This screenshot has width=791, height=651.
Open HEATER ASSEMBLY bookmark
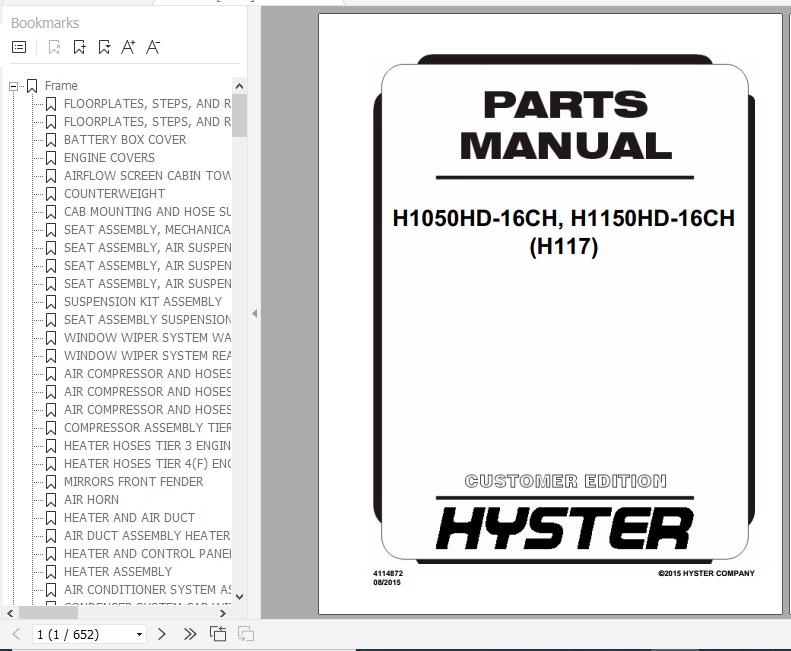point(118,572)
